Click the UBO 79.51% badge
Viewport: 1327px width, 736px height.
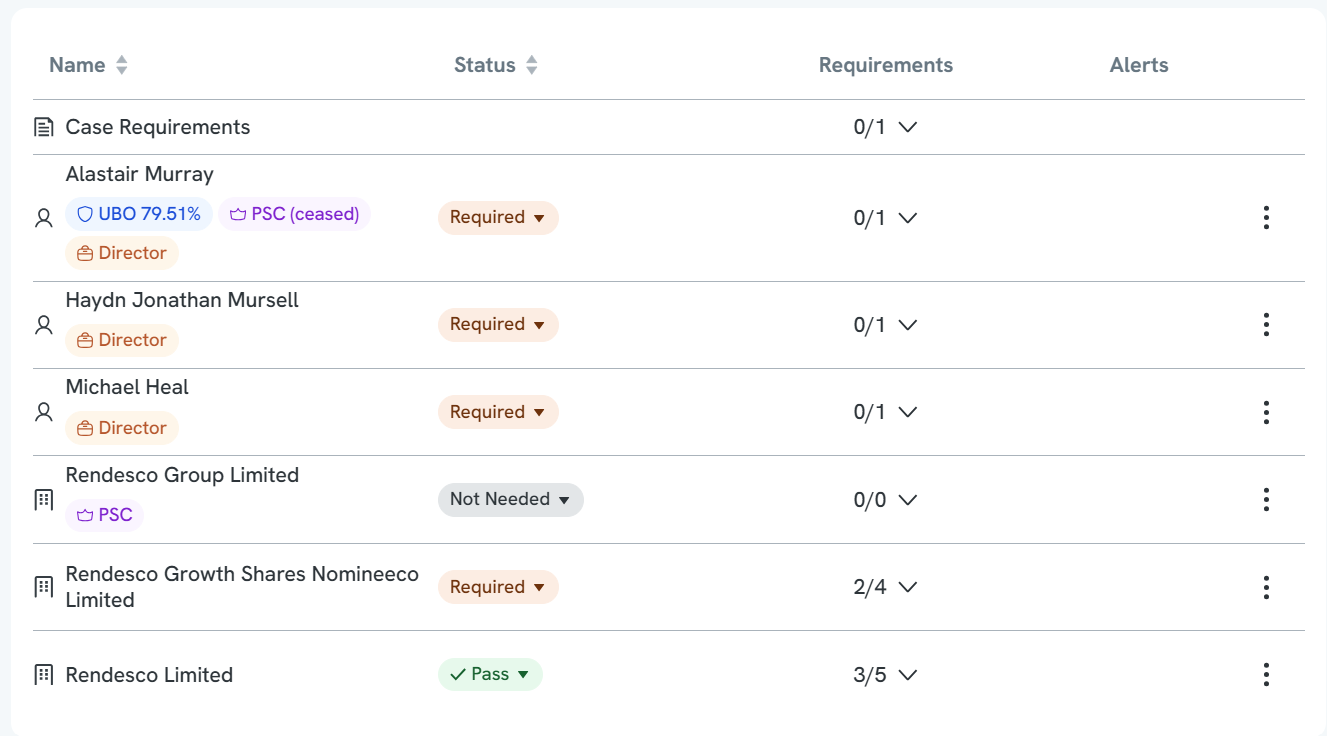point(139,215)
